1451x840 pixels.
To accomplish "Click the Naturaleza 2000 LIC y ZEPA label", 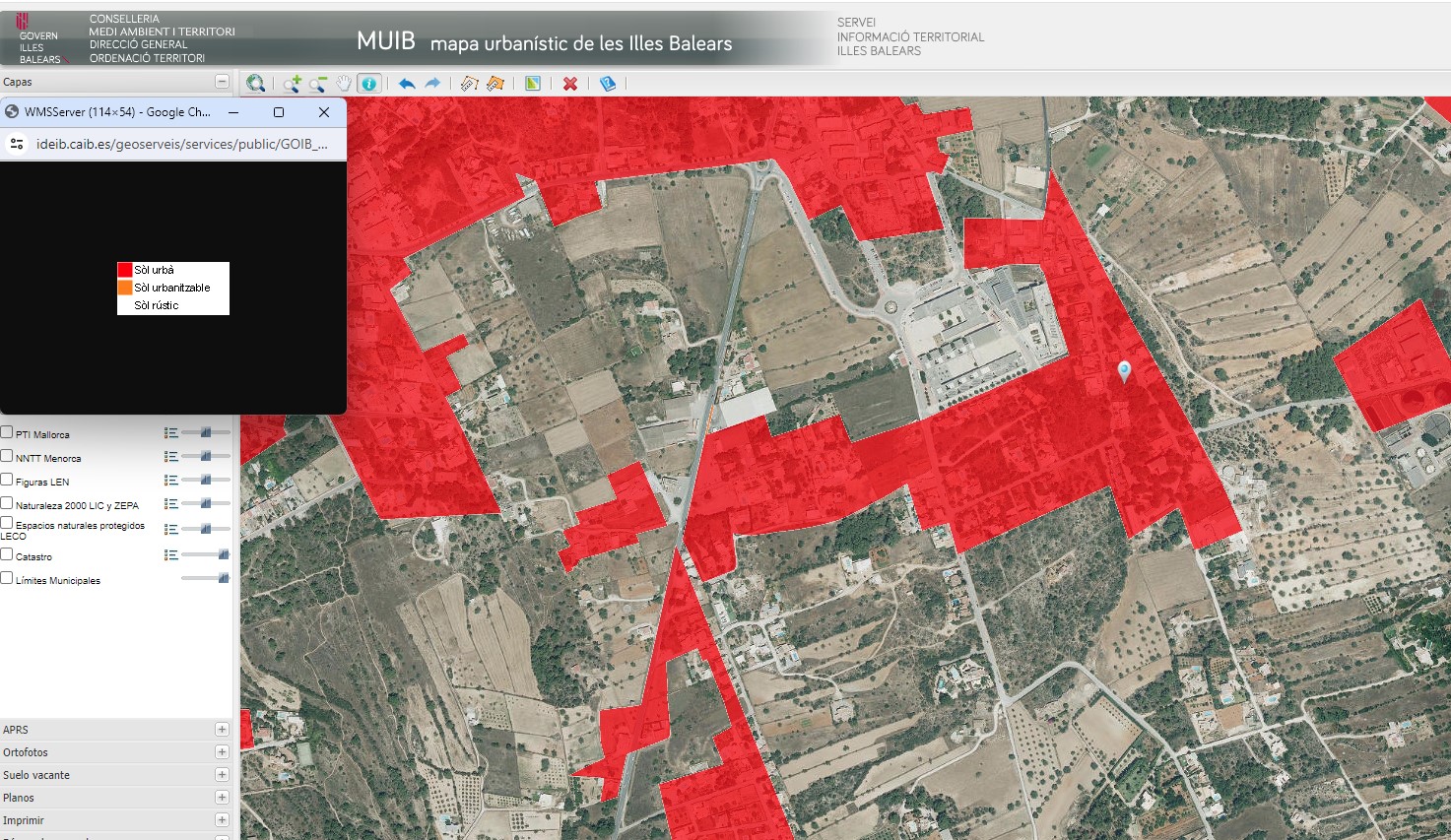I will (x=77, y=505).
